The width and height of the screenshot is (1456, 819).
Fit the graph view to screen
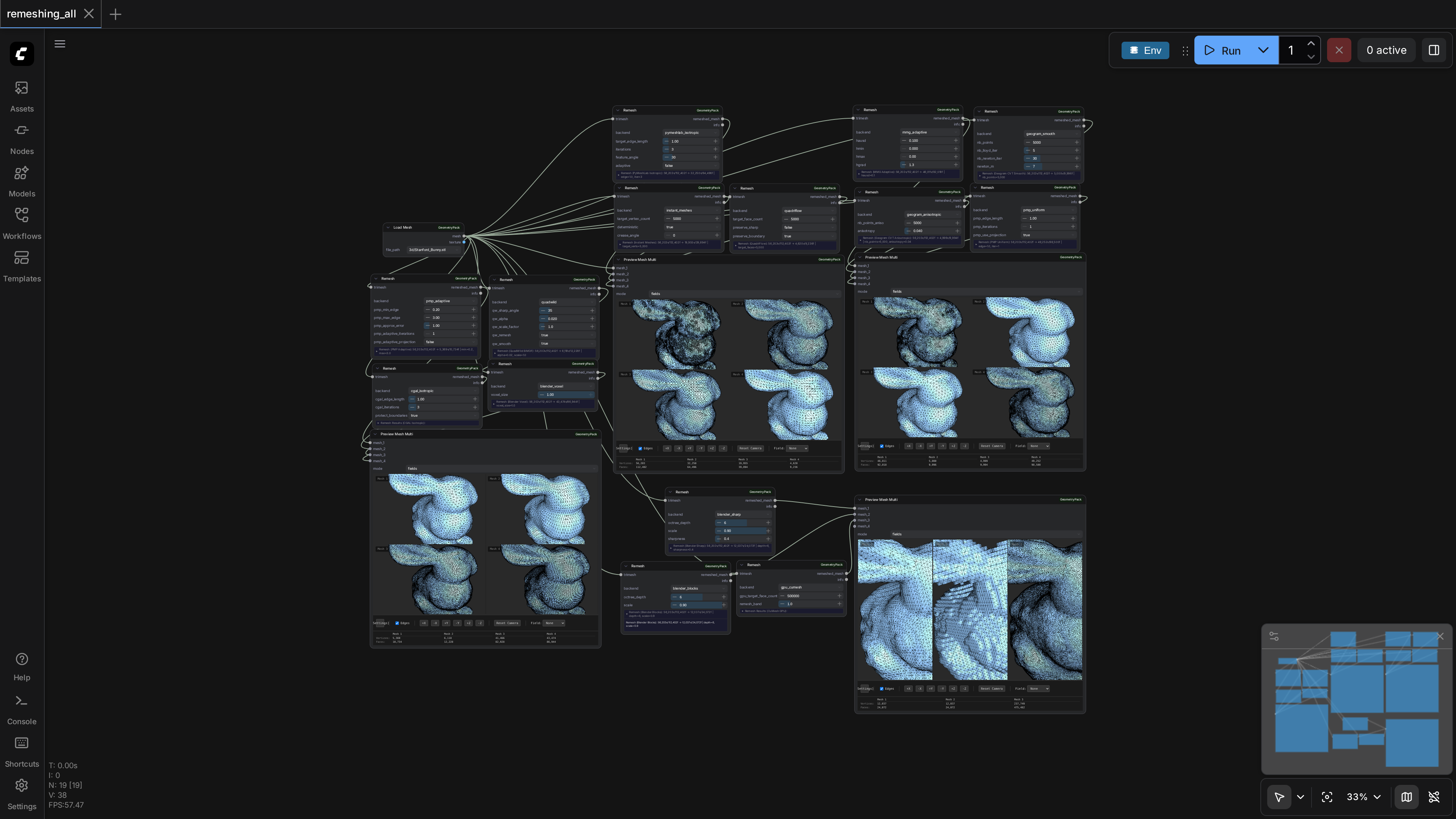[x=1327, y=797]
